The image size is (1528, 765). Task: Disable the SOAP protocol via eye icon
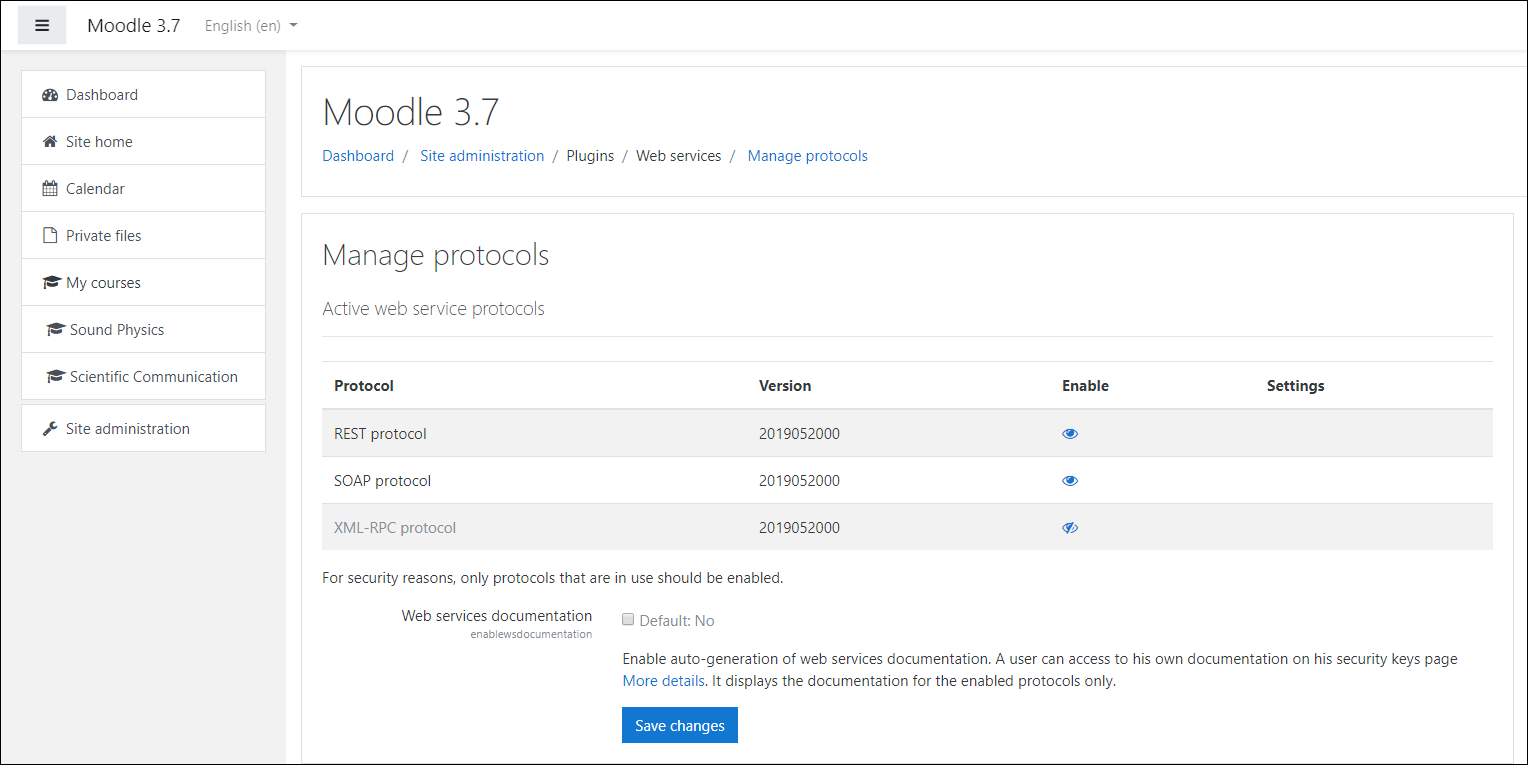[1070, 481]
